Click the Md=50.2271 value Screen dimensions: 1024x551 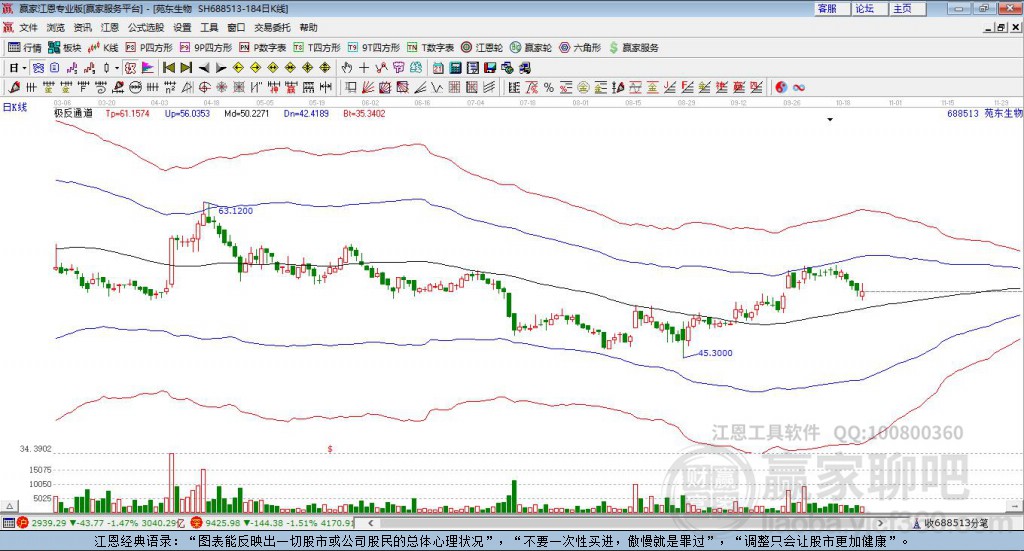[246, 114]
